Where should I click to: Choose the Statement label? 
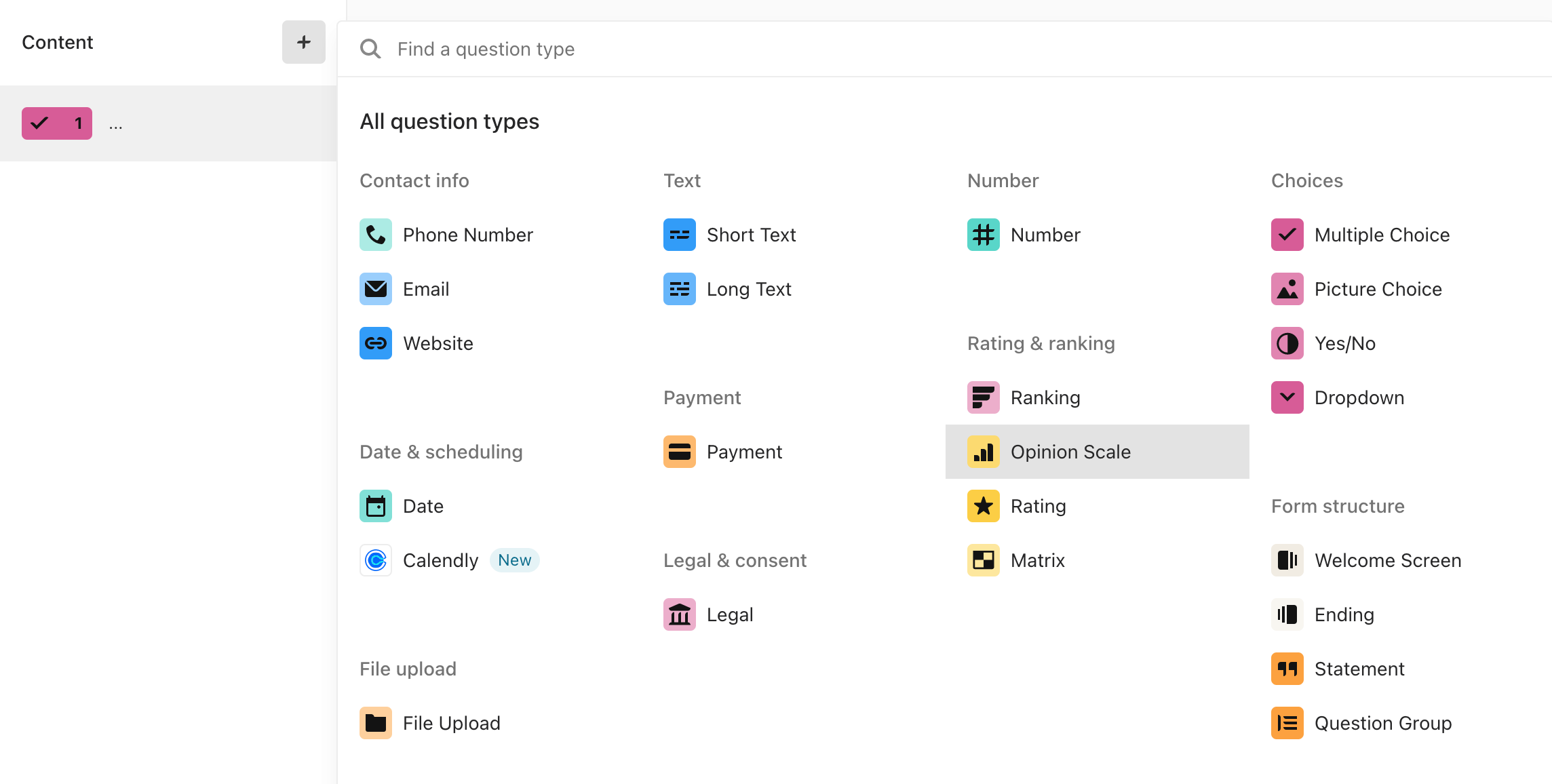click(1359, 669)
